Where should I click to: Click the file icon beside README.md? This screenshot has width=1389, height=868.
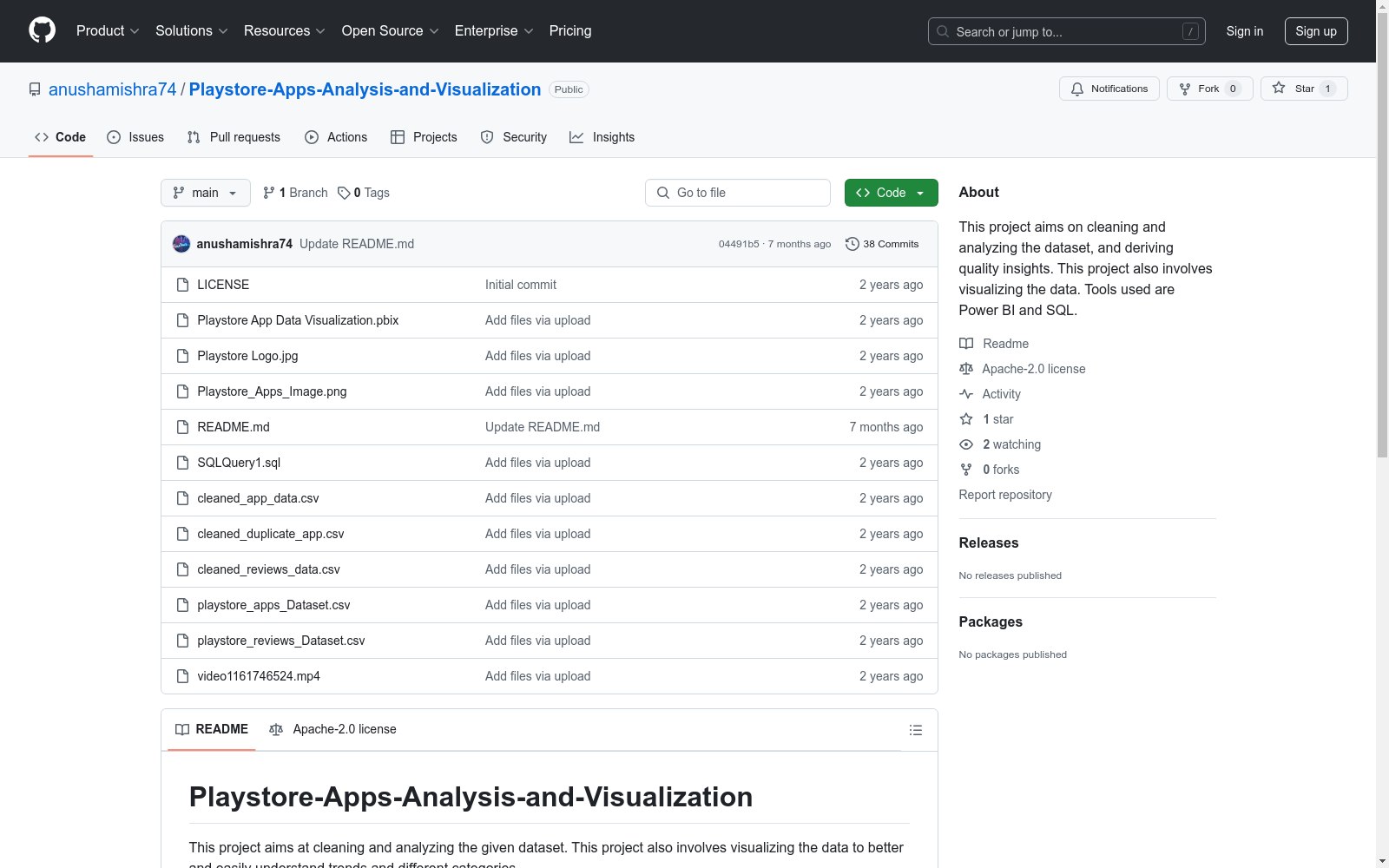(x=182, y=427)
